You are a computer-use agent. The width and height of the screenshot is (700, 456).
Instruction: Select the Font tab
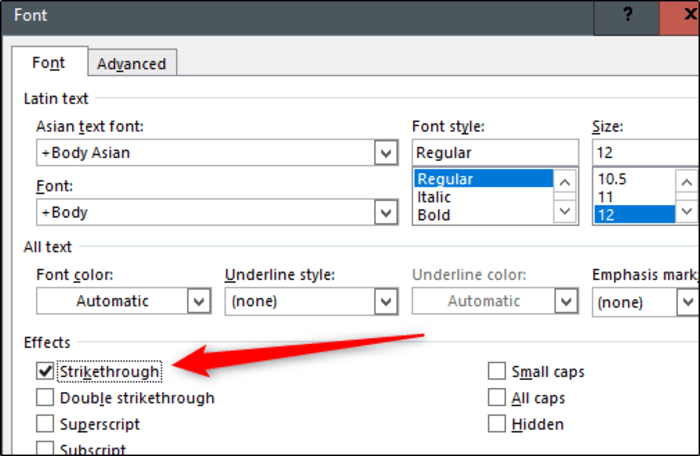point(49,63)
